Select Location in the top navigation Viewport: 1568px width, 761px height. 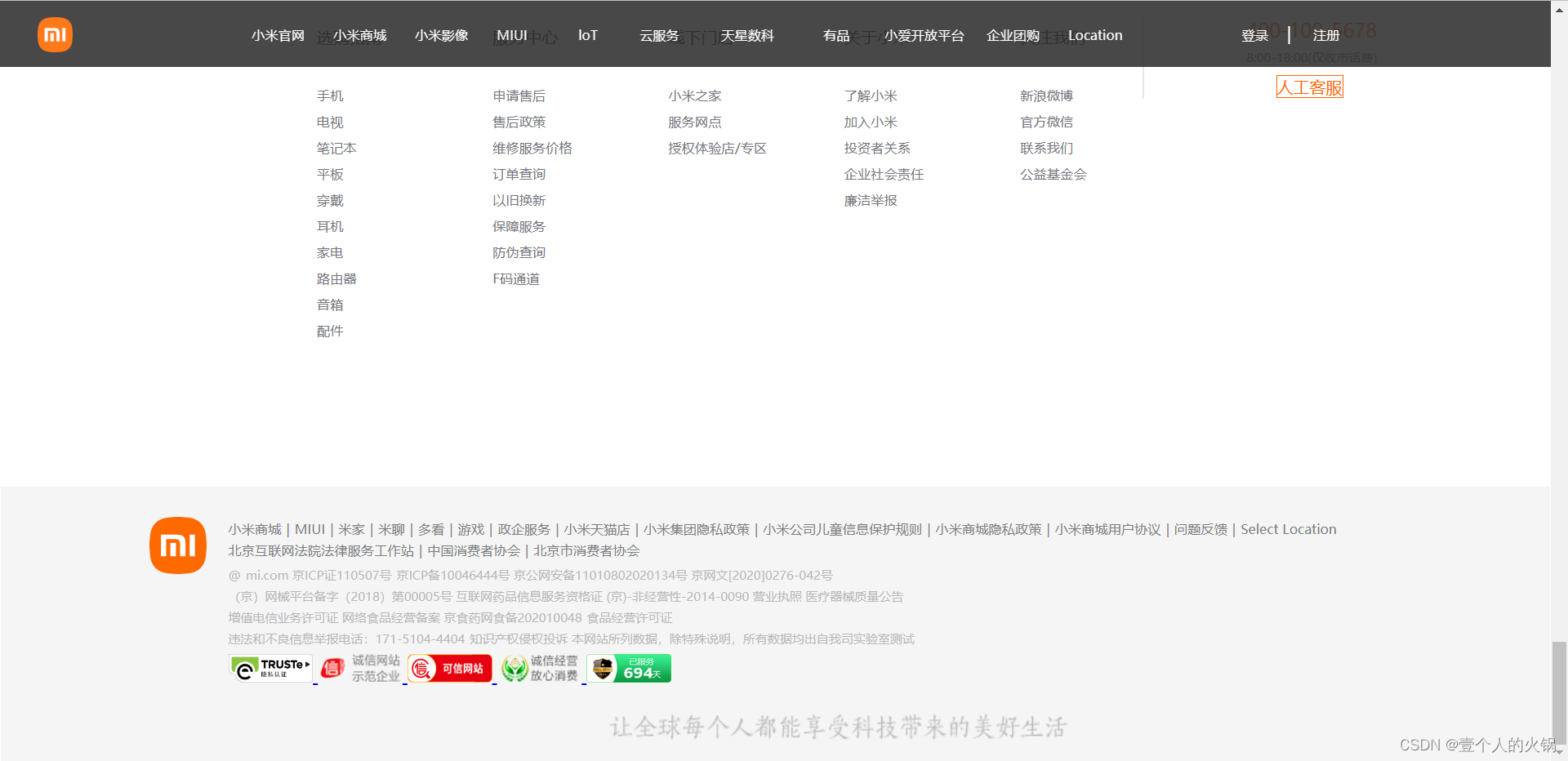(1095, 36)
